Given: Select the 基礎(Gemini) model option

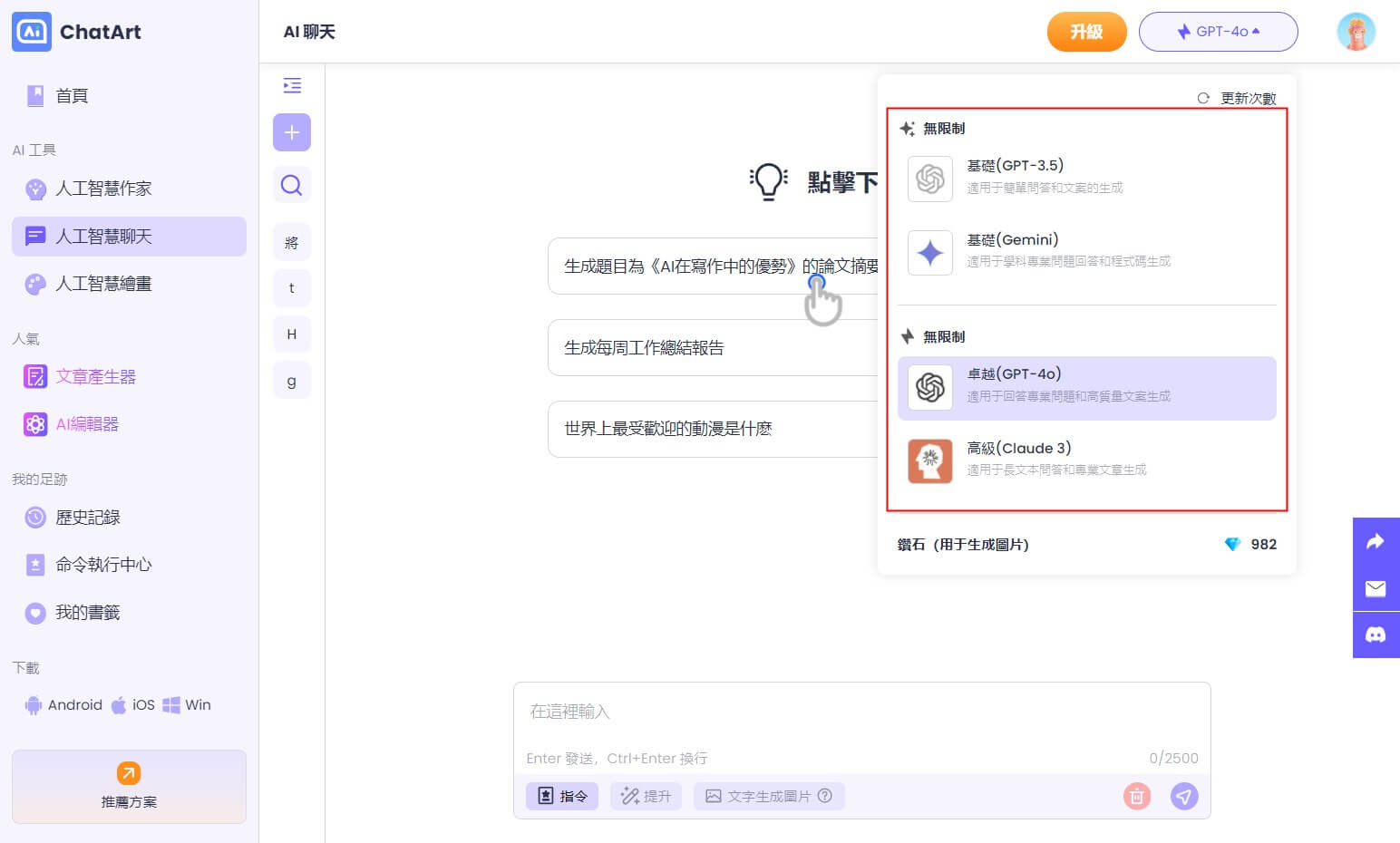Looking at the screenshot, I should pos(1086,252).
